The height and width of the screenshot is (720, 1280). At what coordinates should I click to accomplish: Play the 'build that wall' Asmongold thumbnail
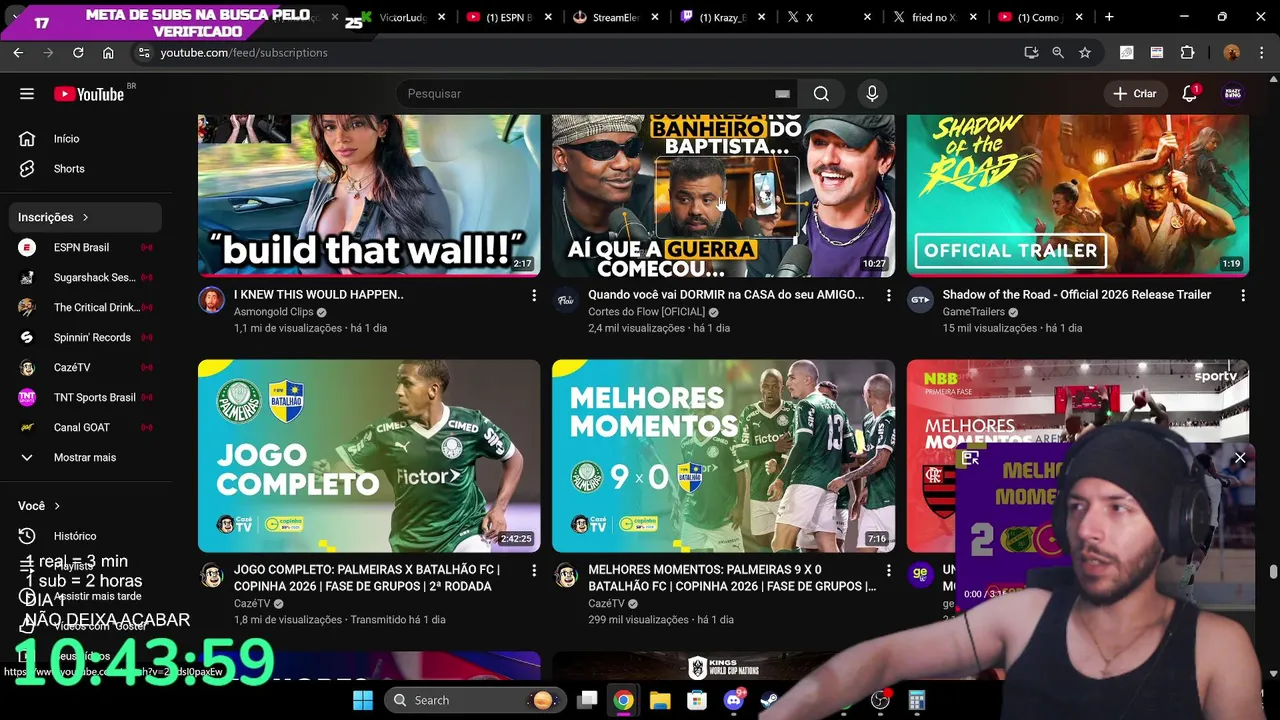pos(369,196)
